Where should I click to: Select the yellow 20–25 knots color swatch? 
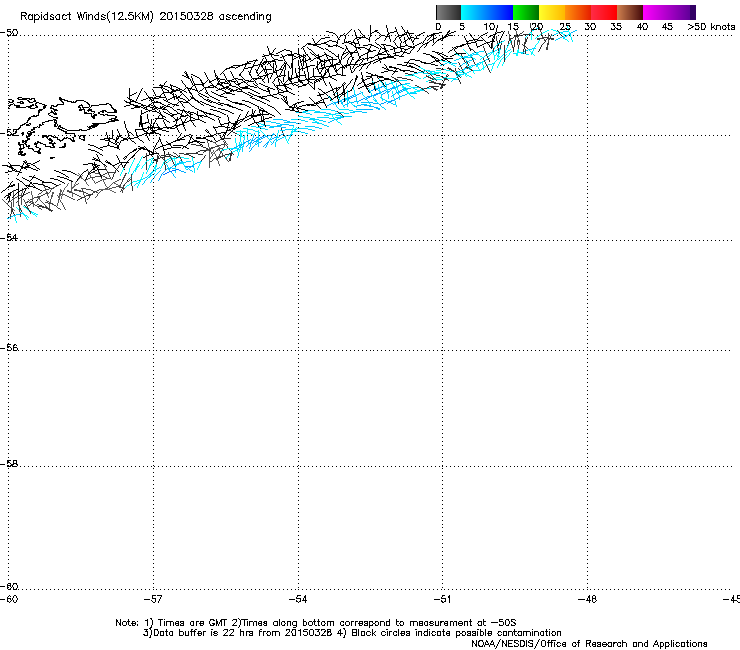552,12
